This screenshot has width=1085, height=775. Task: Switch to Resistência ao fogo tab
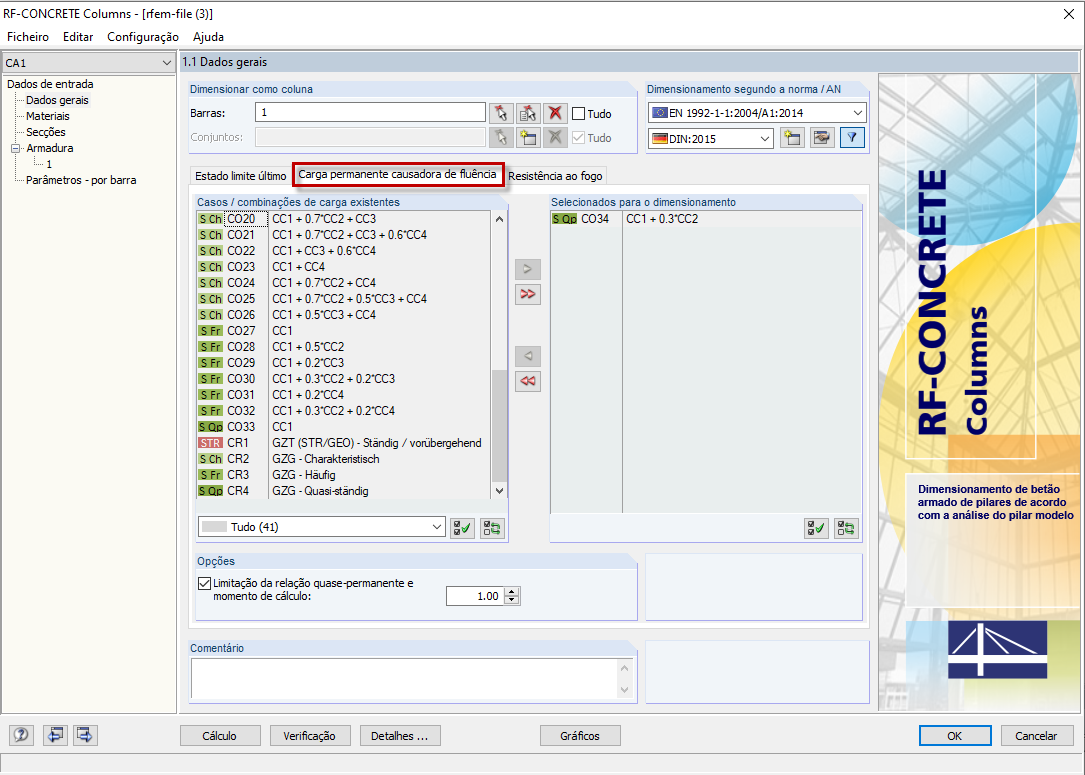(x=555, y=176)
